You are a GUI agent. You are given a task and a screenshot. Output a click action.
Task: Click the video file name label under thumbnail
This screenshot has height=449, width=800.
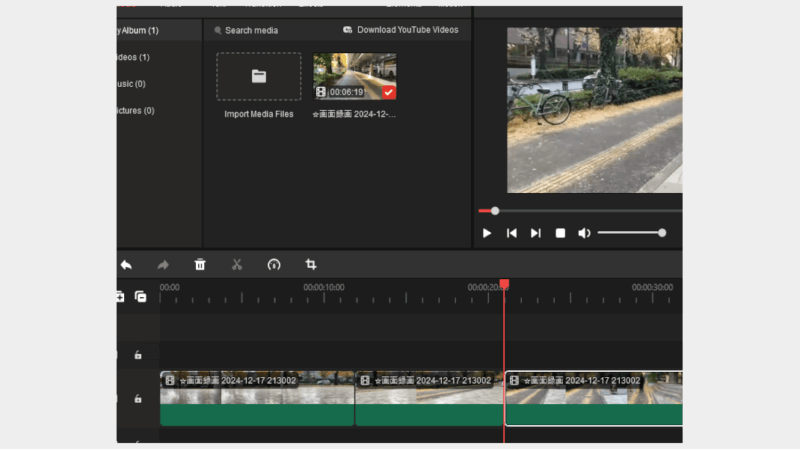[x=354, y=114]
